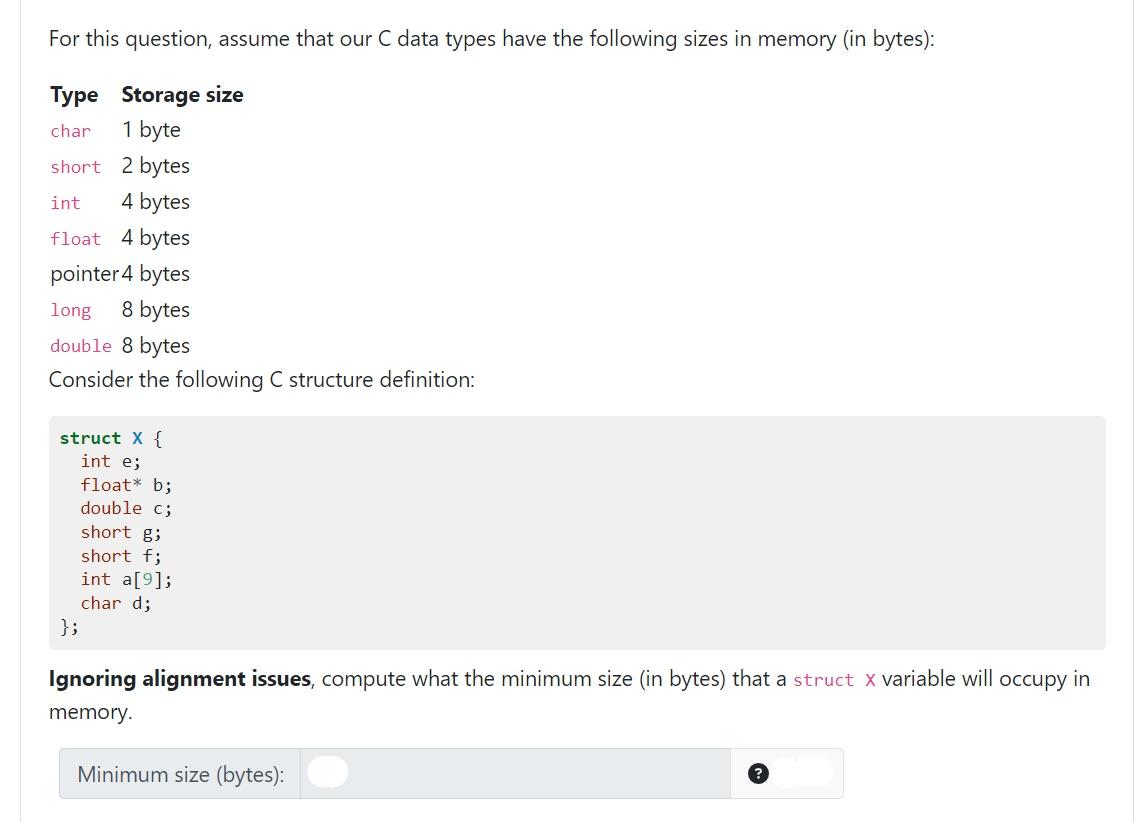Select the struct X keyword in the code
The width and height of the screenshot is (1134, 822).
click(x=104, y=438)
